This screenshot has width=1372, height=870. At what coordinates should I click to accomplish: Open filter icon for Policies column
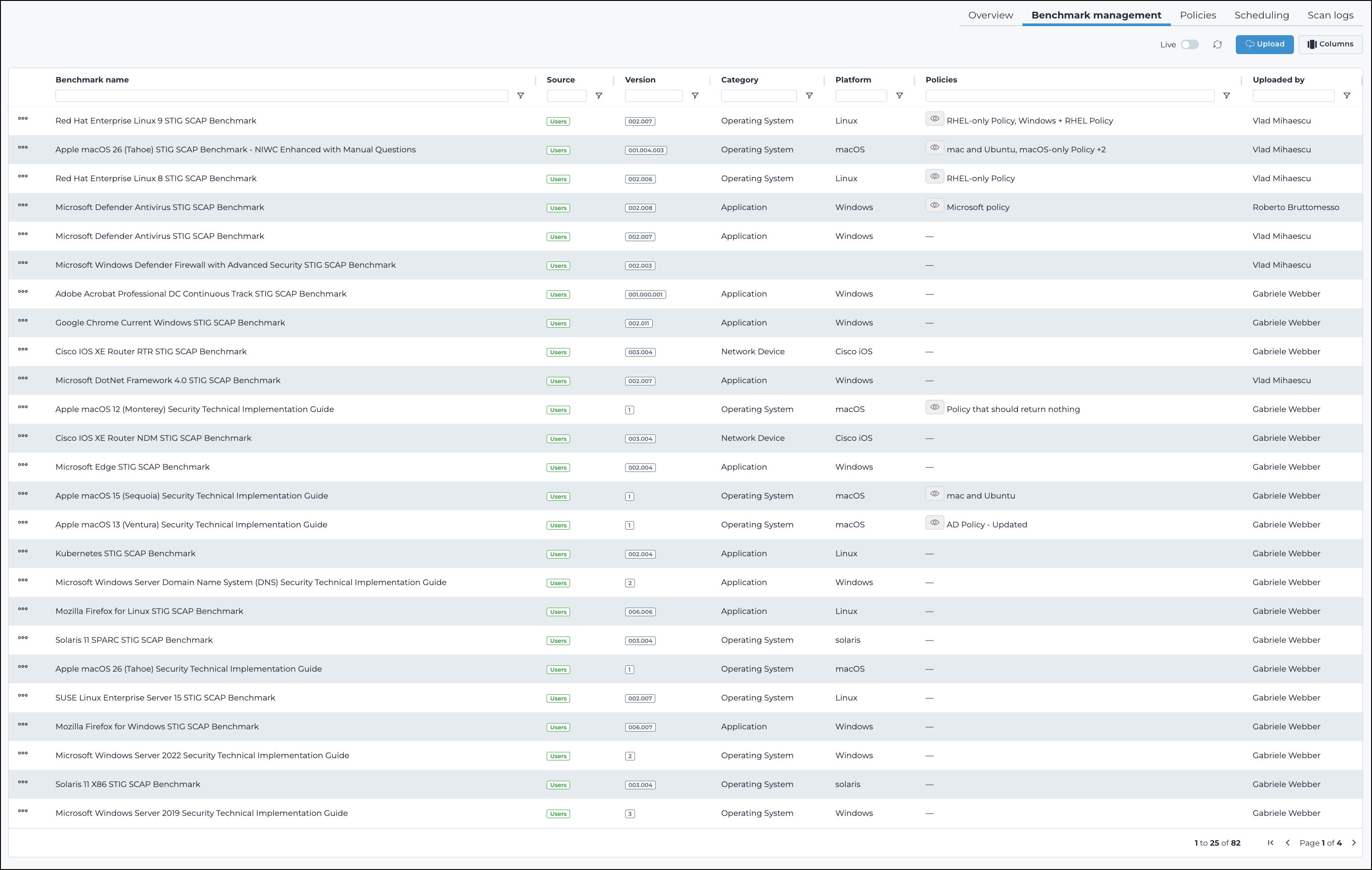click(x=1226, y=96)
